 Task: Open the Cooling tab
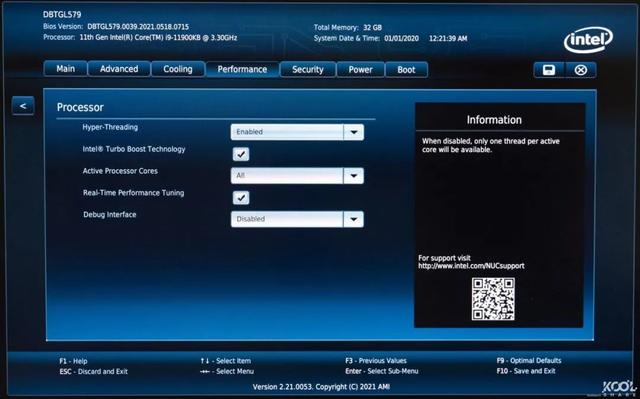(x=178, y=69)
